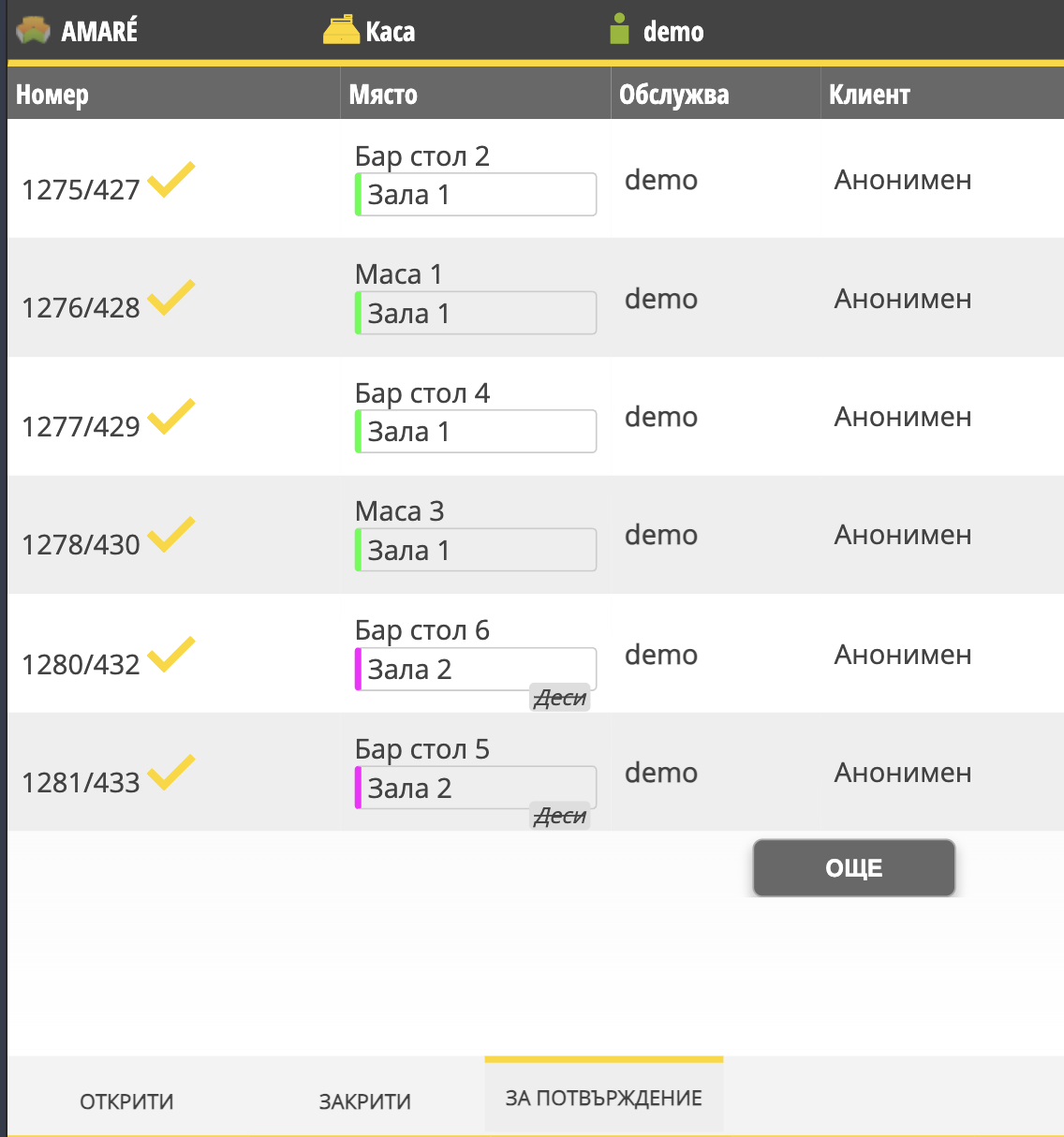This screenshot has width=1064, height=1137.
Task: Click the yellow checkmark for order 1275/427
Action: pyautogui.click(x=171, y=180)
